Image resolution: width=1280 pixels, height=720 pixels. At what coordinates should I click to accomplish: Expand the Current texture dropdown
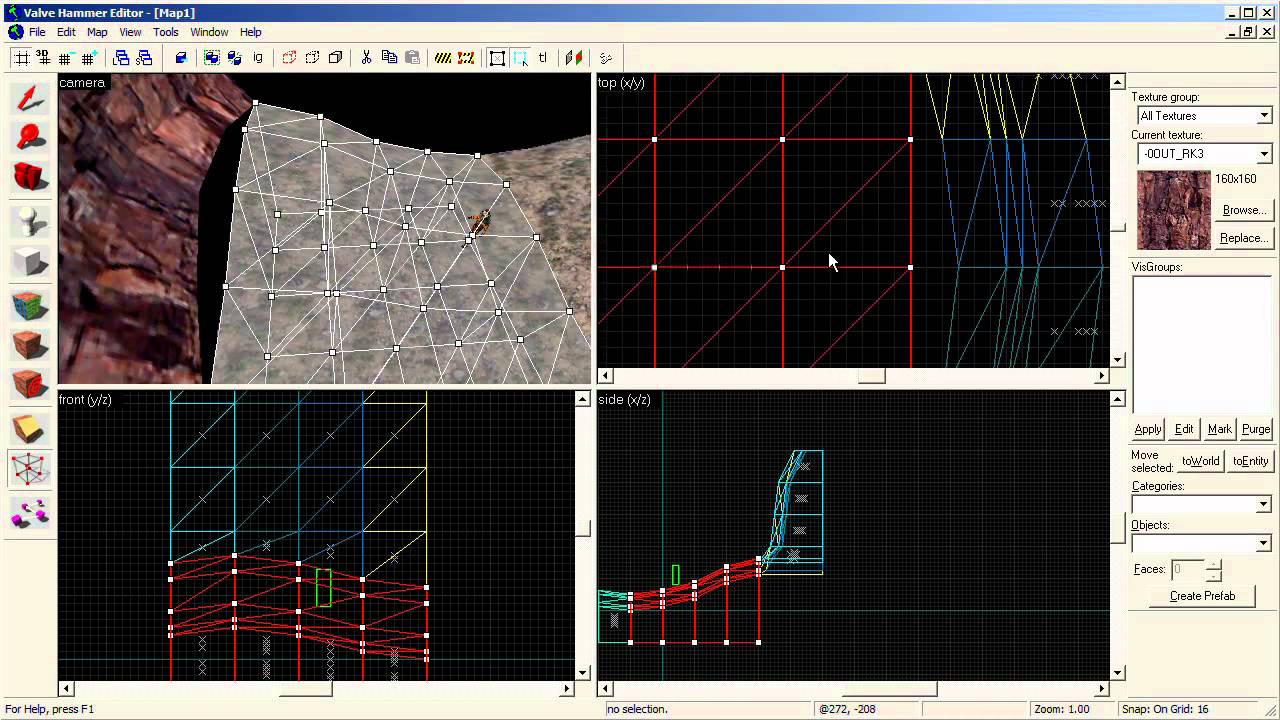pyautogui.click(x=1264, y=154)
